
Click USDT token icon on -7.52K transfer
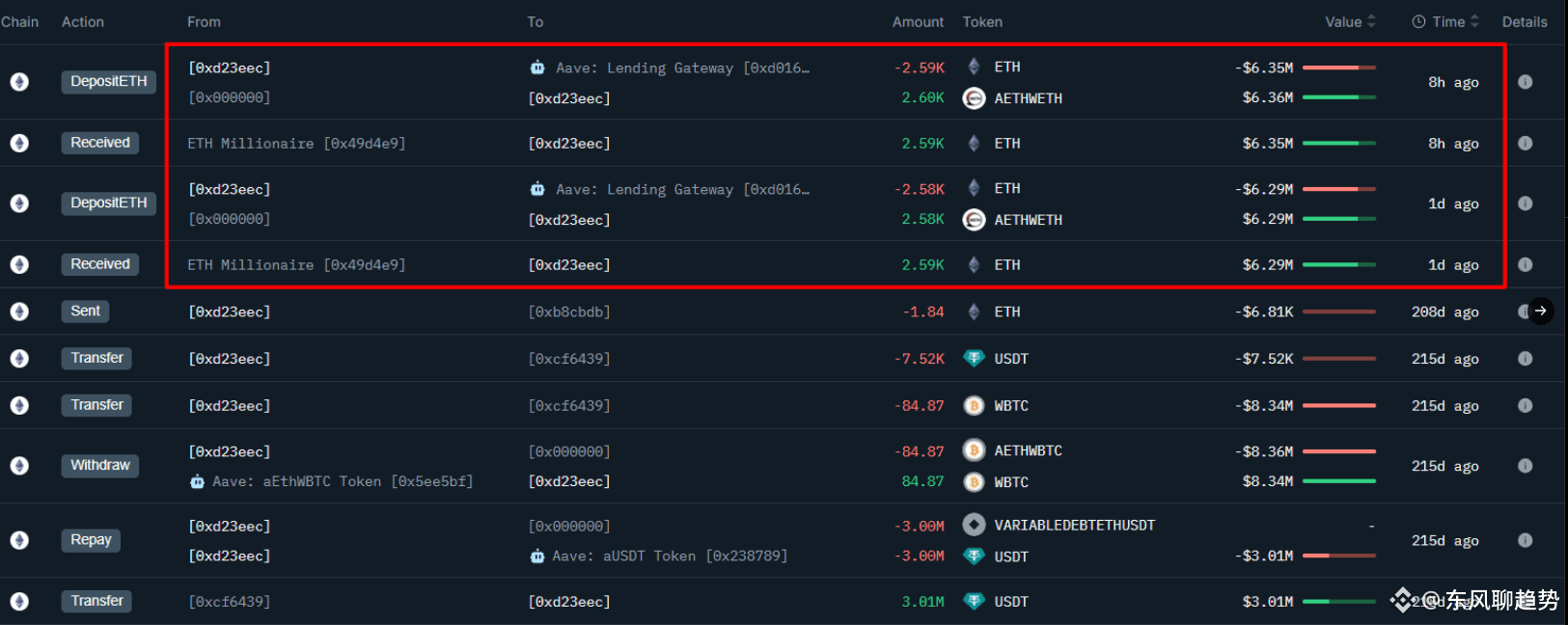pos(974,359)
